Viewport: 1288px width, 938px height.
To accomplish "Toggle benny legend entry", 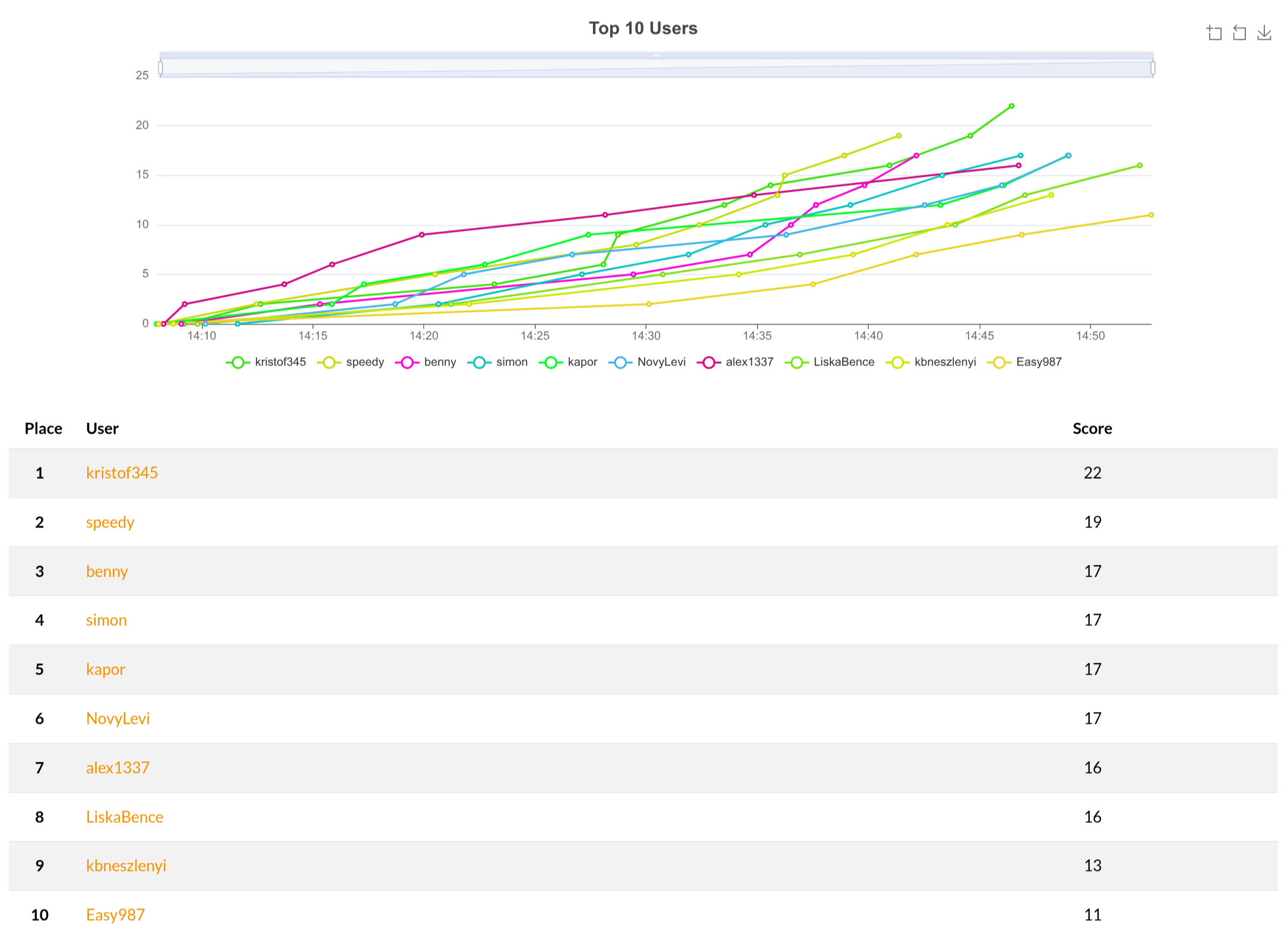I will (429, 362).
